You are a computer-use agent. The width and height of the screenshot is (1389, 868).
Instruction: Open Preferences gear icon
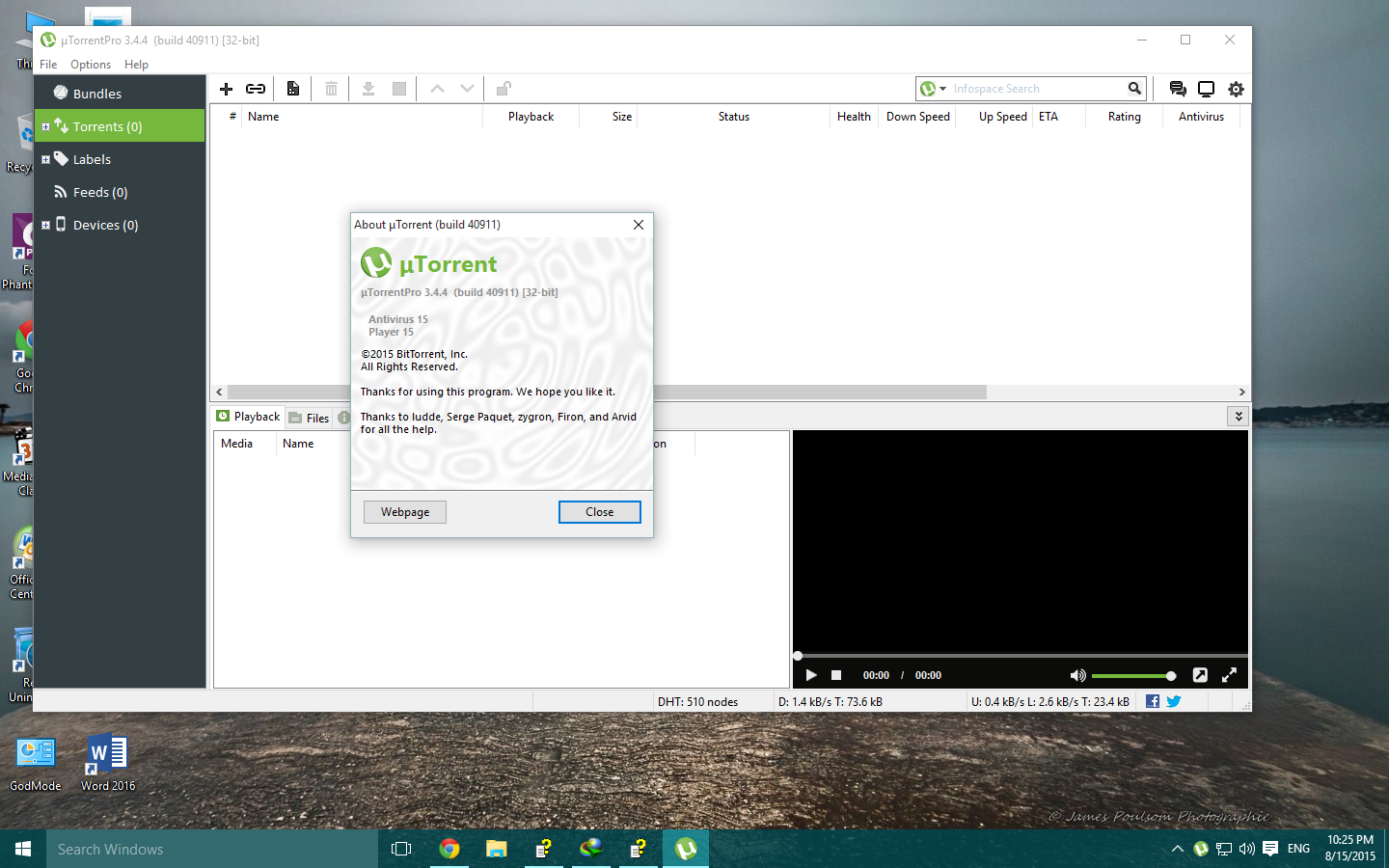(1236, 89)
